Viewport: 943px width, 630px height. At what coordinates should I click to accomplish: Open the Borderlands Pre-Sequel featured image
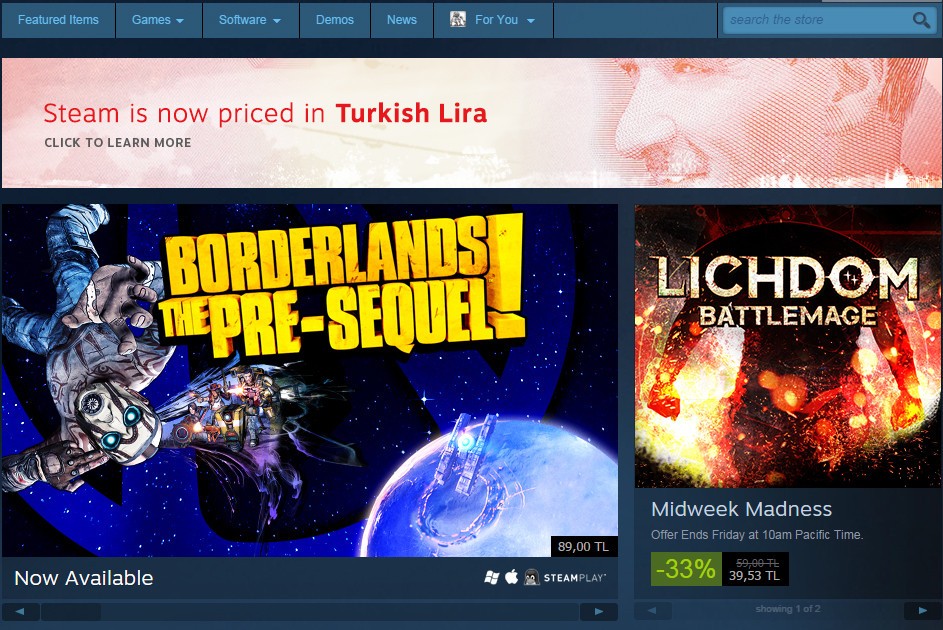click(x=310, y=380)
